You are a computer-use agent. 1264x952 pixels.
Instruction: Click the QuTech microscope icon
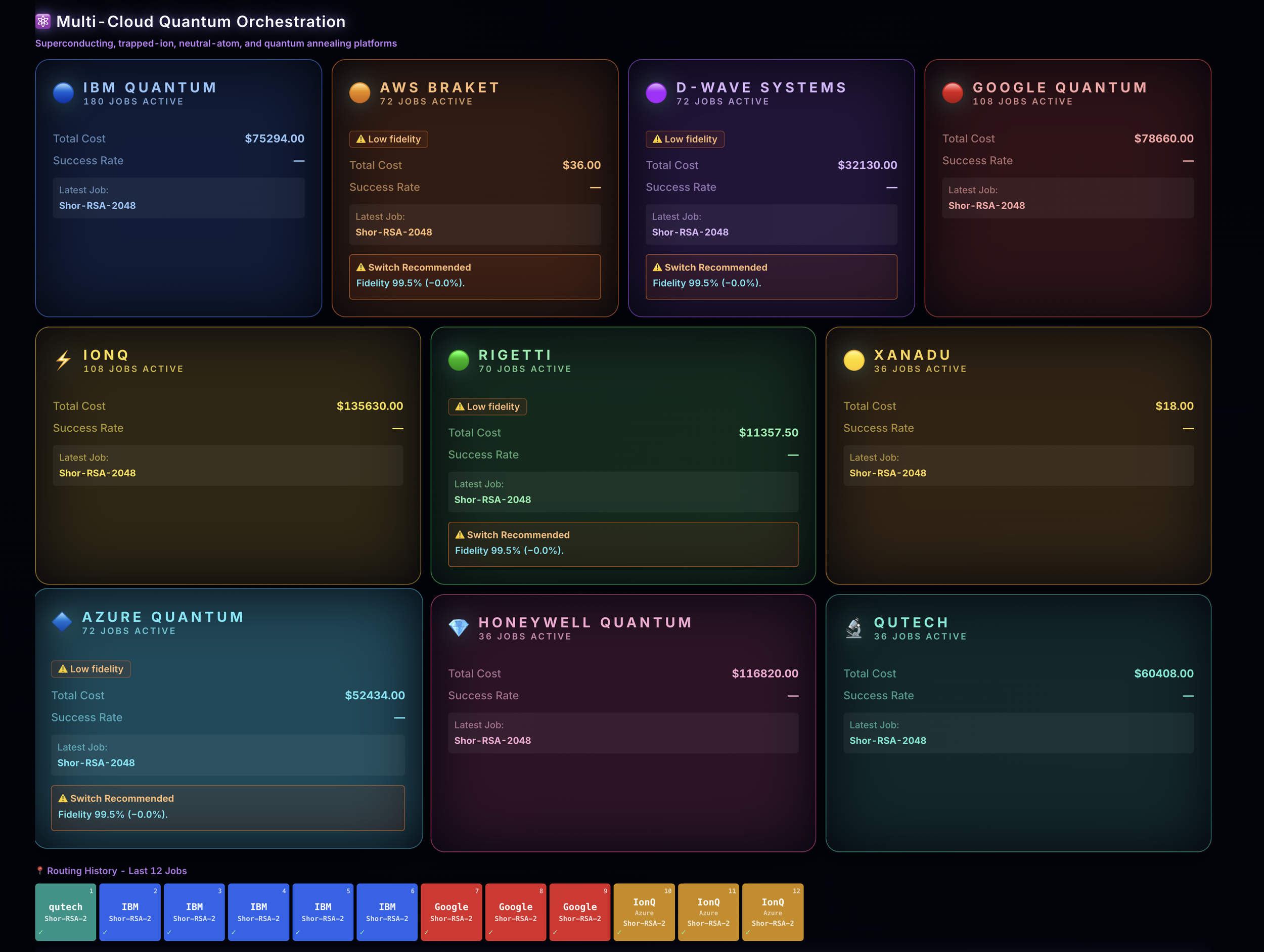click(x=854, y=627)
